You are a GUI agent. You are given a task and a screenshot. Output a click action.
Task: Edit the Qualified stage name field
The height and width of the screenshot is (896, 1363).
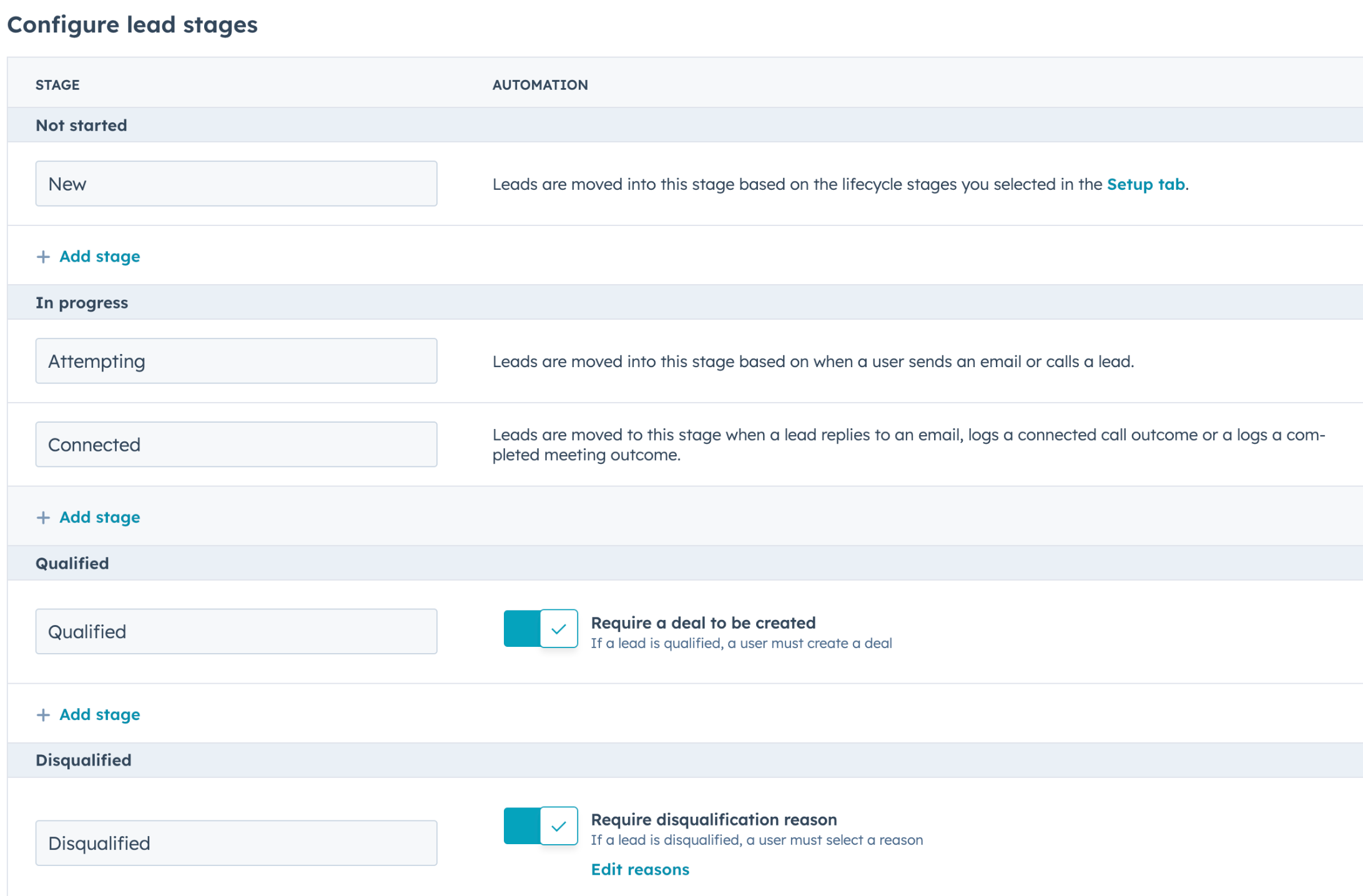click(236, 632)
